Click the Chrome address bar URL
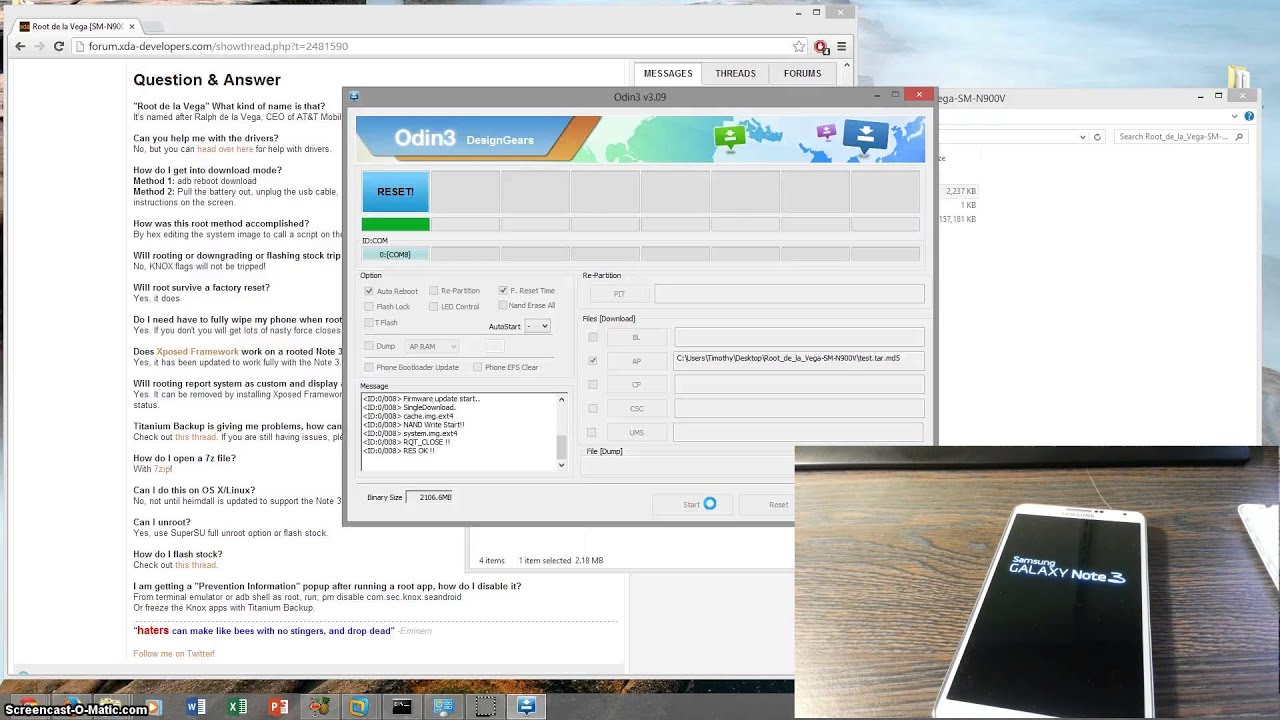Viewport: 1280px width, 720px height. [218, 46]
